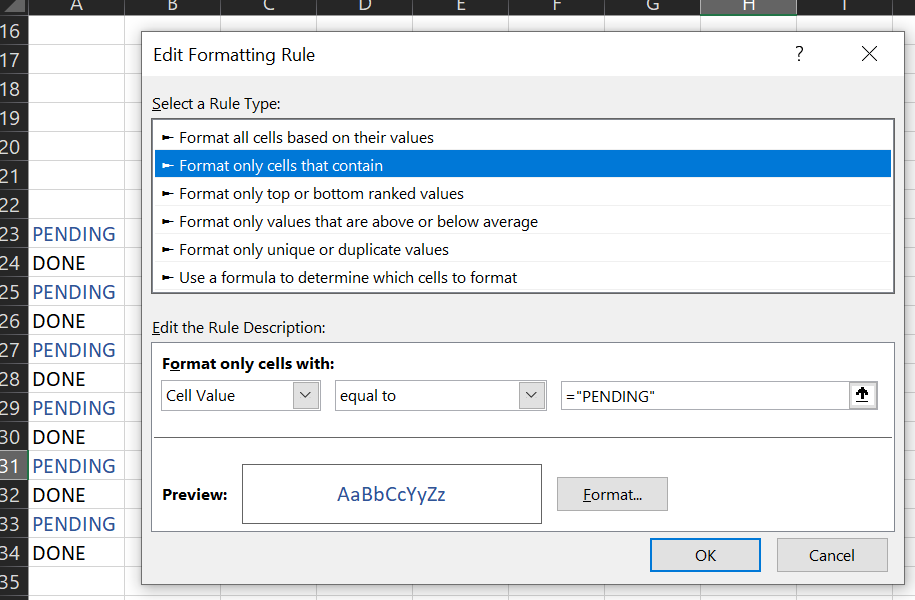
Task: Choose 'Use a formula to determine' rule type
Action: coord(348,278)
